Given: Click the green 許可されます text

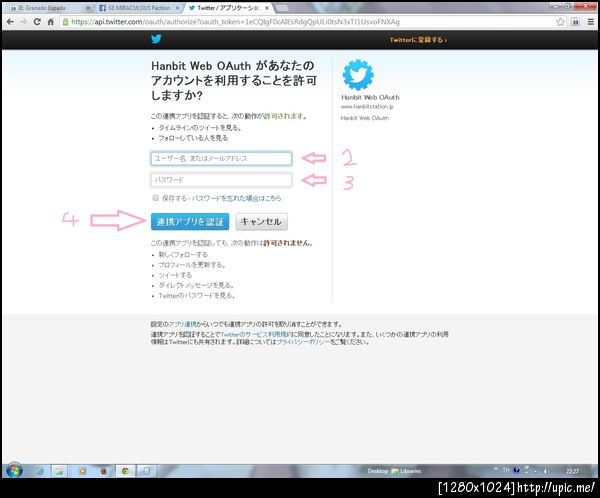Looking at the screenshot, I should 285,116.
